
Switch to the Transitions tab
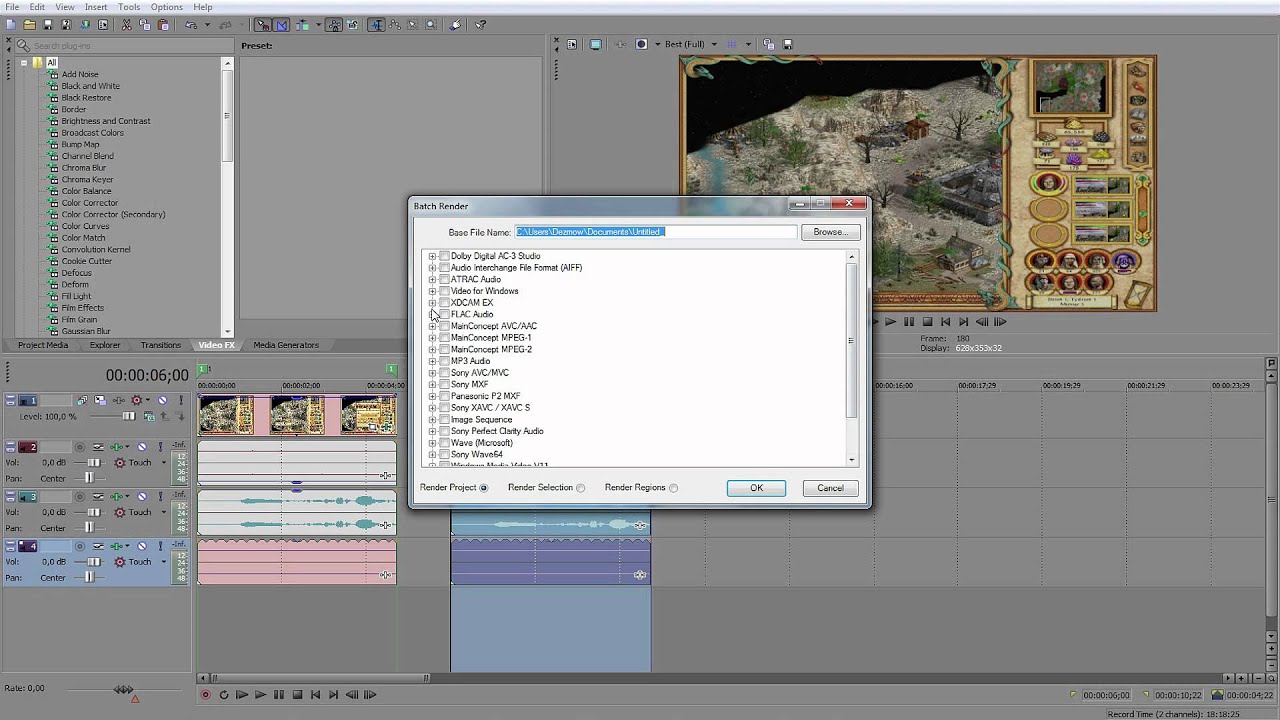160,345
